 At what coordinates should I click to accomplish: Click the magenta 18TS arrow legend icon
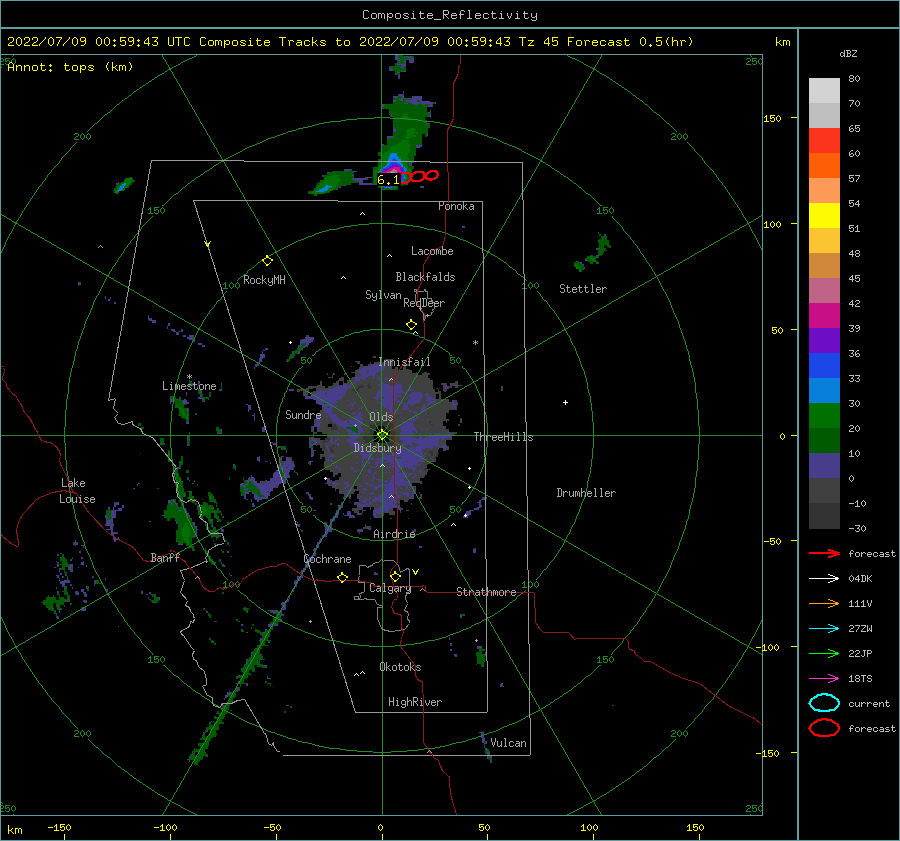click(824, 679)
